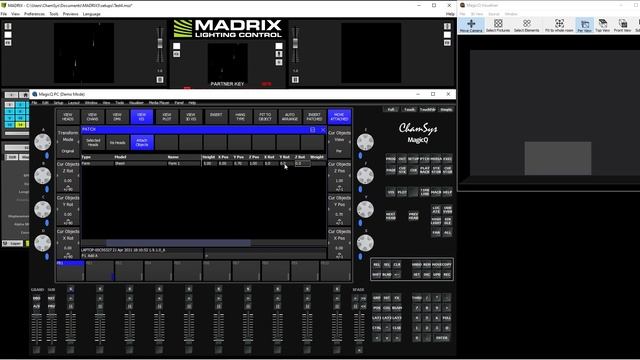Select Move Camera tool in MagicQ Visualiser
This screenshot has width=640, height=360.
click(x=471, y=25)
